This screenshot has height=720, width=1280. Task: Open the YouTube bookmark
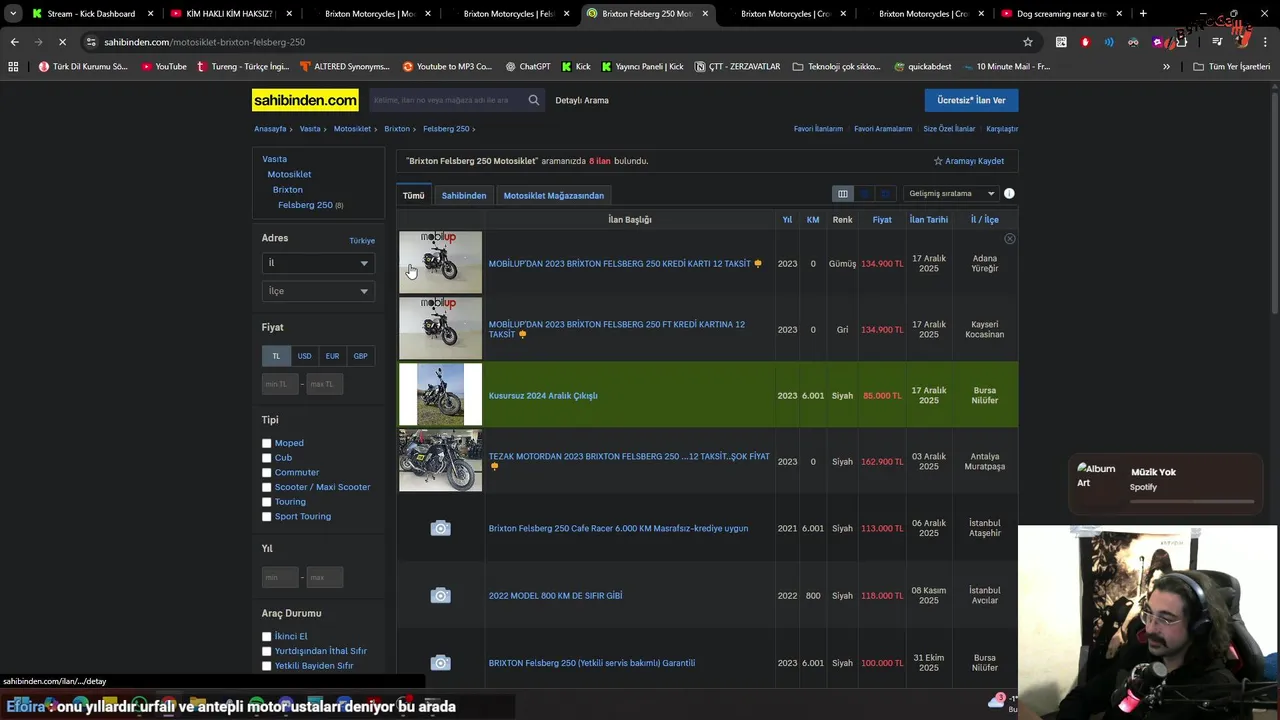click(x=163, y=66)
